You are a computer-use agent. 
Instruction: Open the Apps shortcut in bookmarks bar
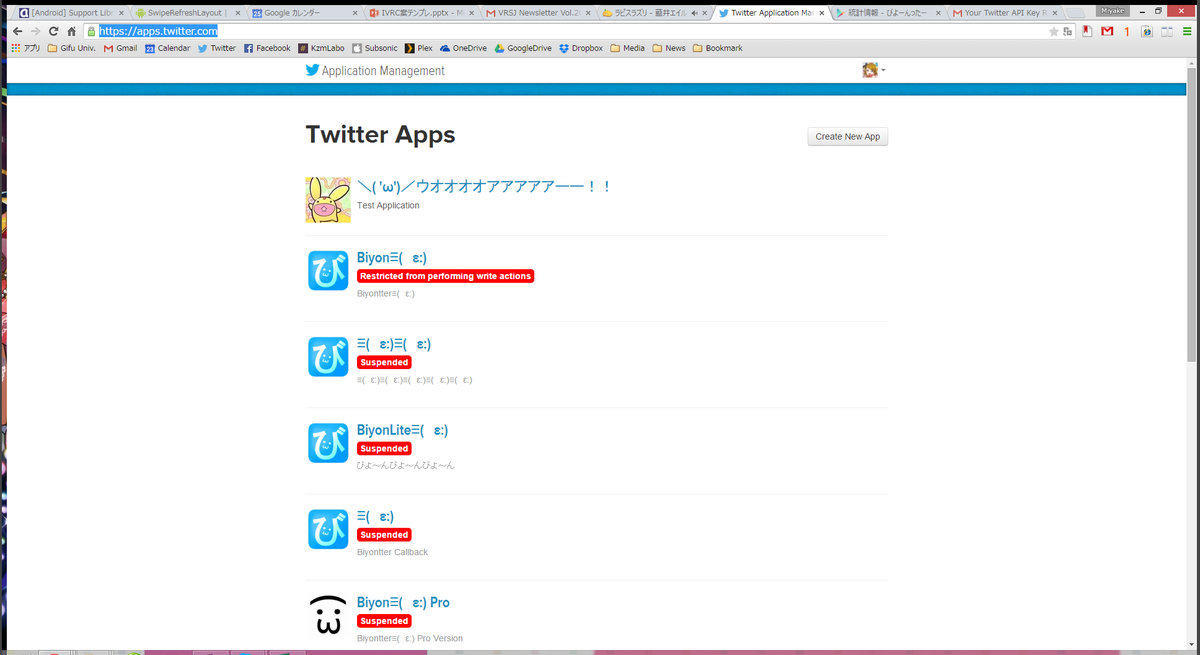tap(26, 48)
